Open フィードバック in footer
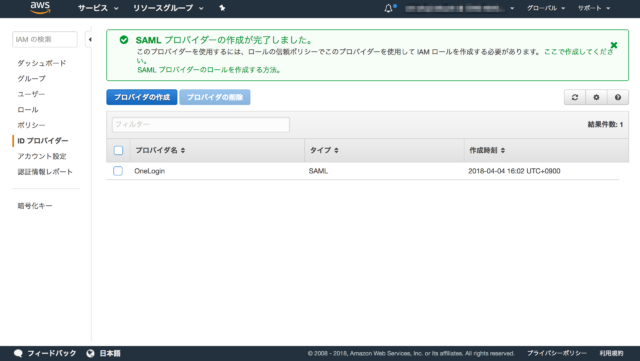640x361 pixels. (x=51, y=353)
